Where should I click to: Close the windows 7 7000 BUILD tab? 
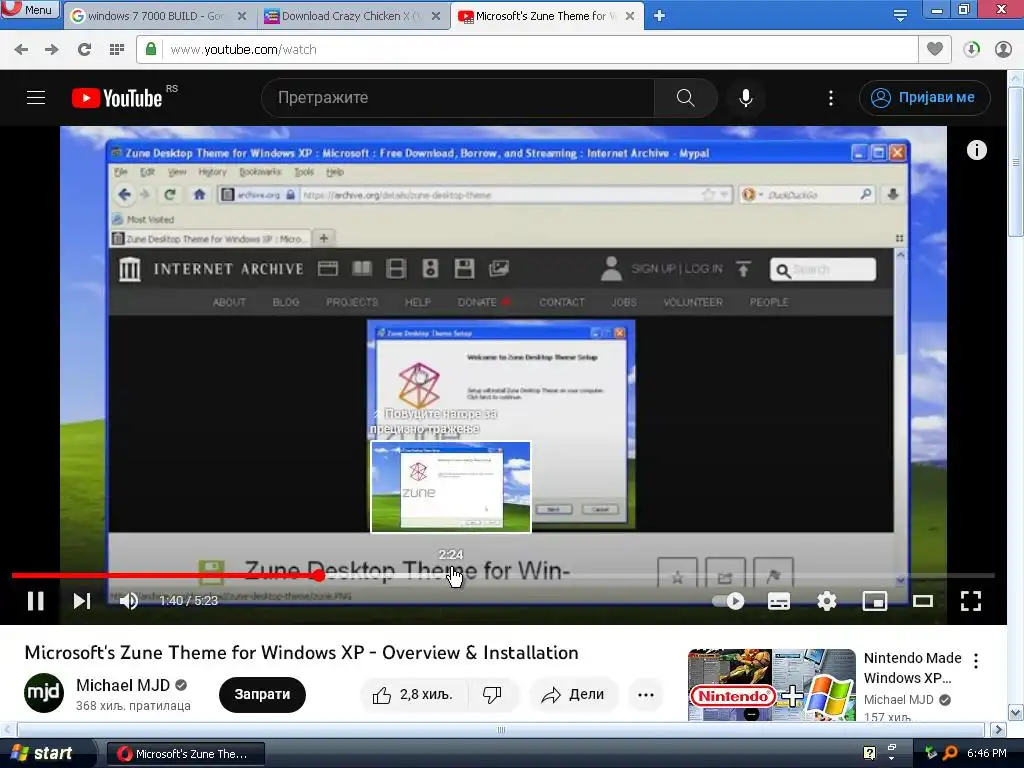(x=242, y=16)
